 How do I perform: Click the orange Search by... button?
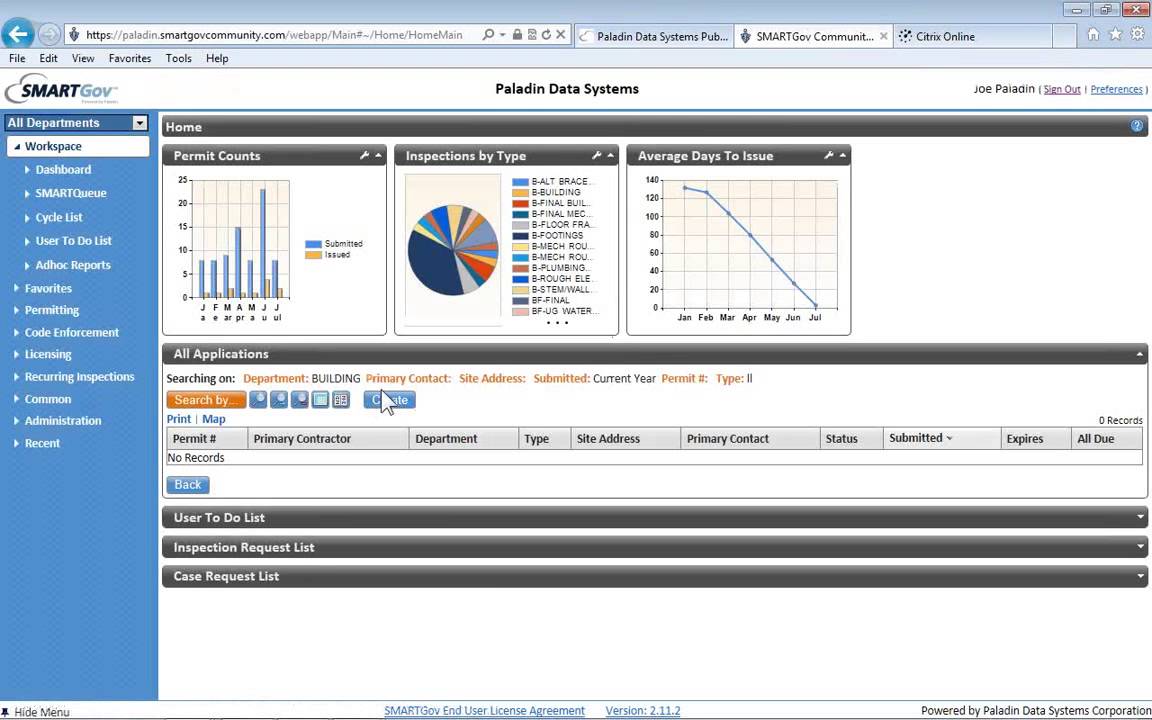point(206,400)
